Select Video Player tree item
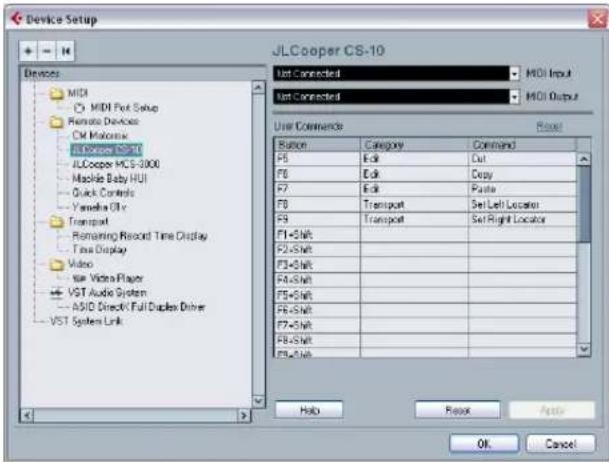Viewport: 609px width, 462px height. [x=117, y=278]
